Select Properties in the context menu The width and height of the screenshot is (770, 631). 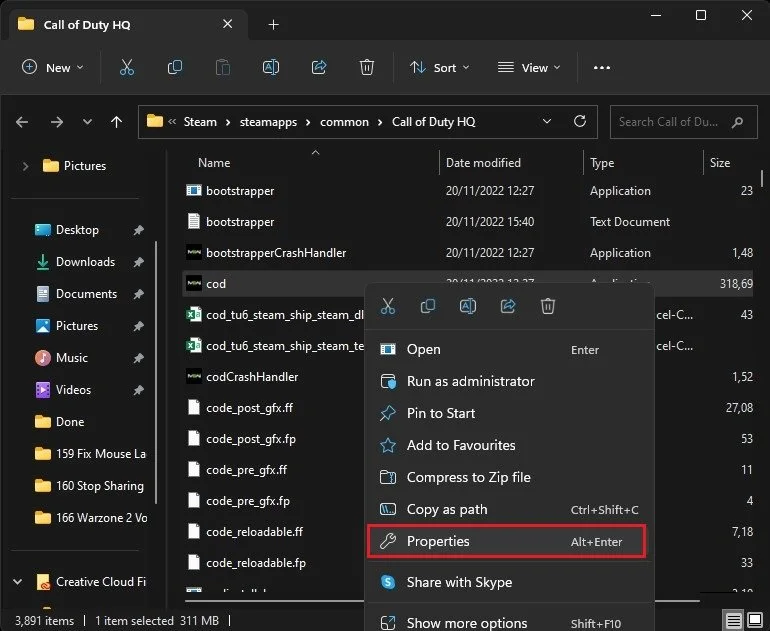click(x=506, y=541)
